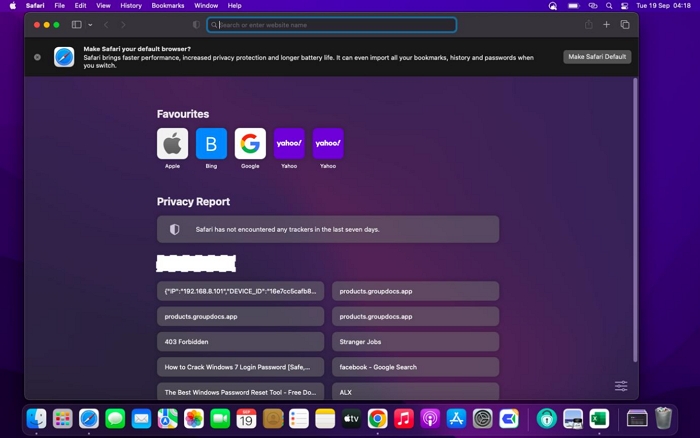
Task: Go forward with the forward arrow
Action: pos(123,25)
